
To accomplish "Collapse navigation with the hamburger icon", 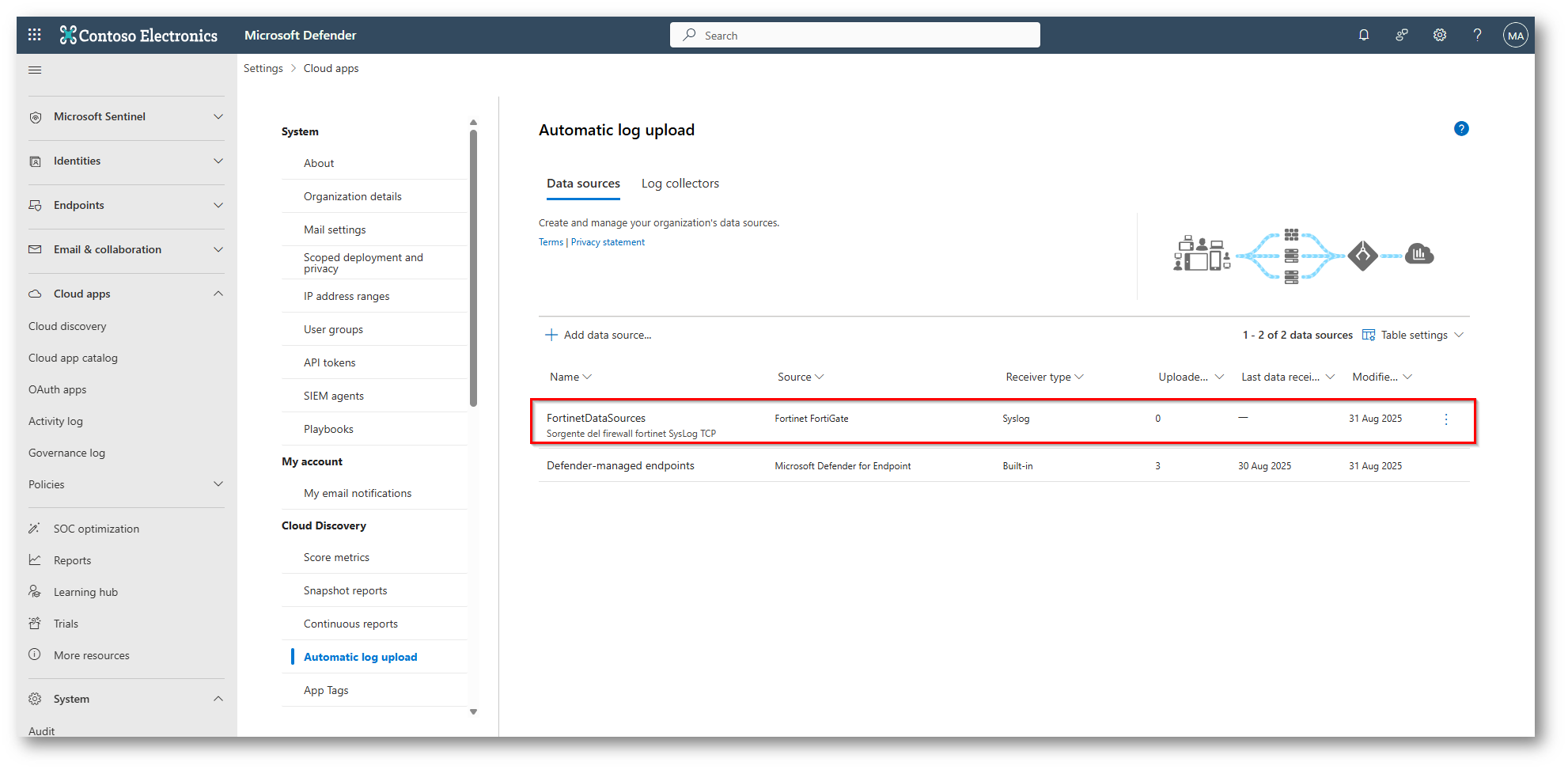I will (x=35, y=70).
